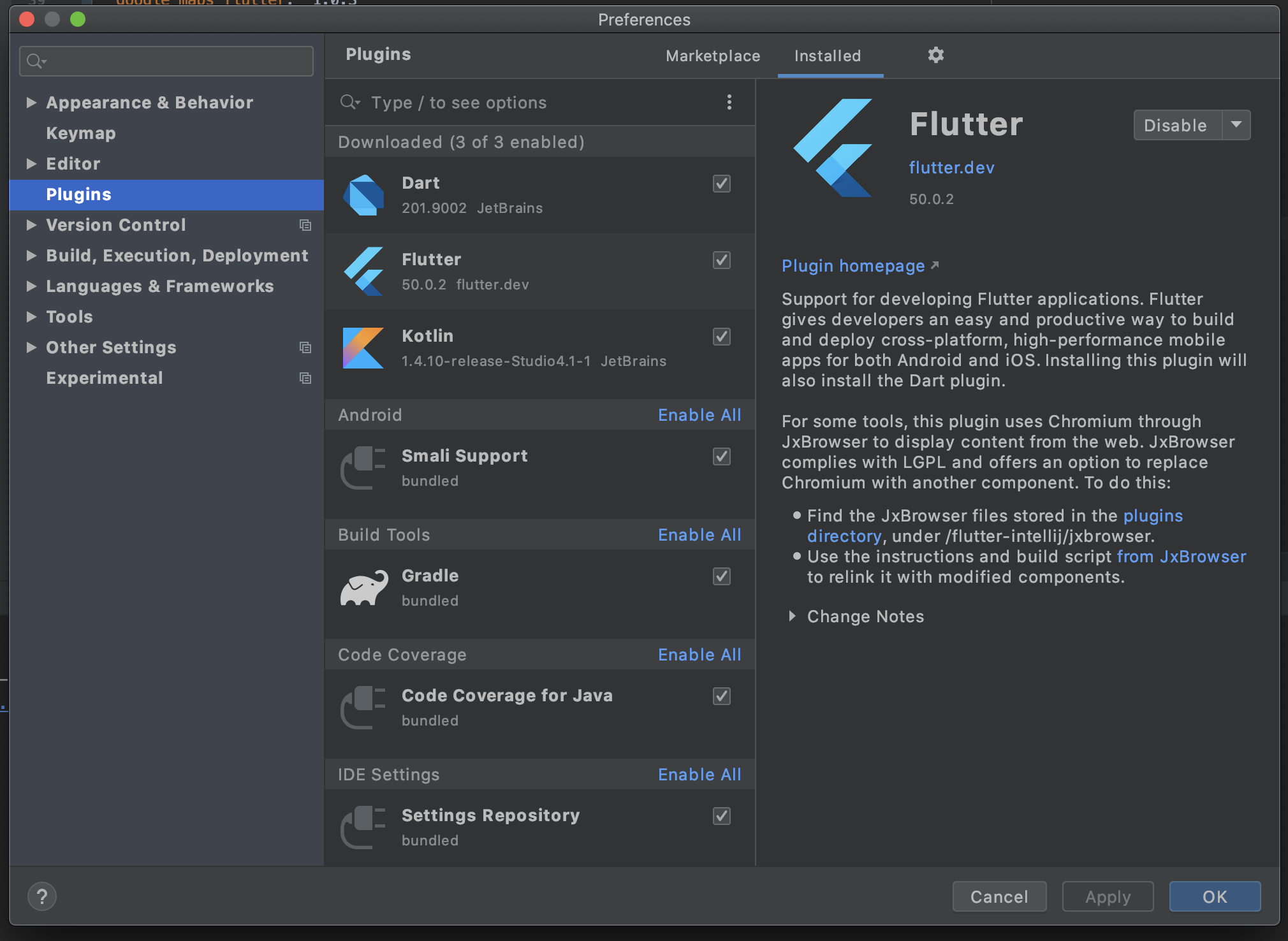1288x941 pixels.
Task: Click the Kotlin plugin icon
Action: pos(363,347)
